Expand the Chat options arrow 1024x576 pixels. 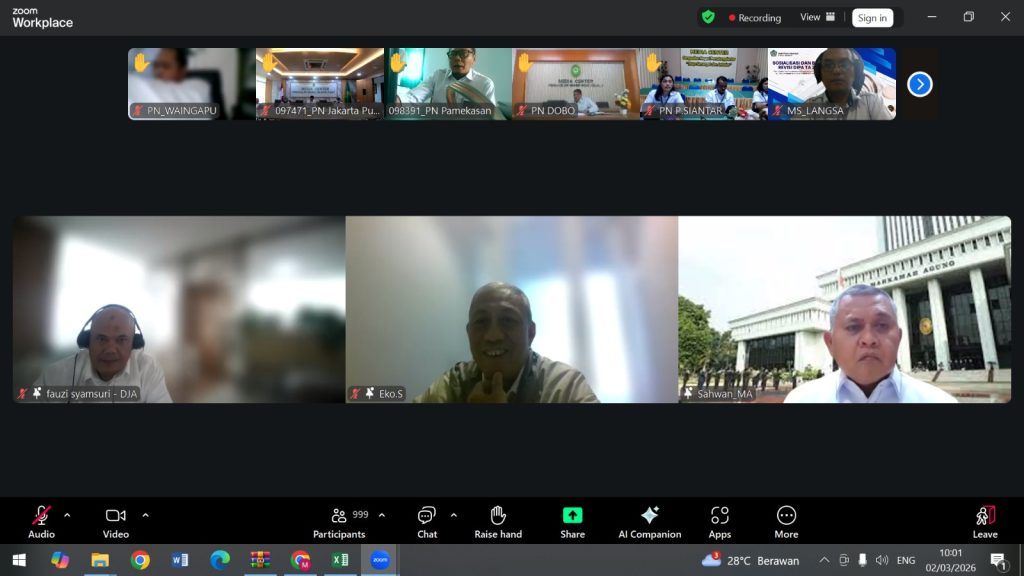[453, 515]
